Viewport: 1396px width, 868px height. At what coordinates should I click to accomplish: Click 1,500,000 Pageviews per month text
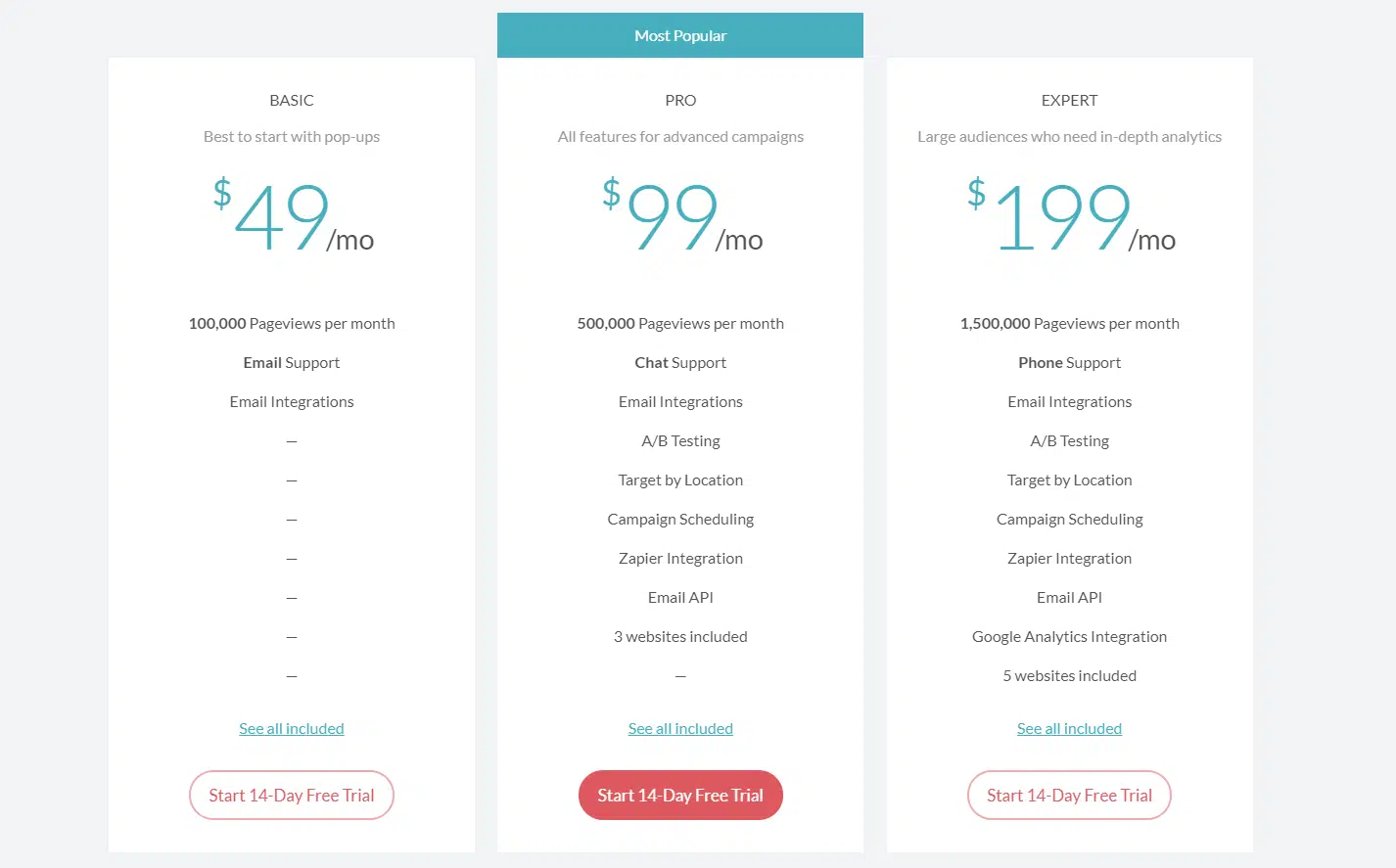pos(1069,324)
